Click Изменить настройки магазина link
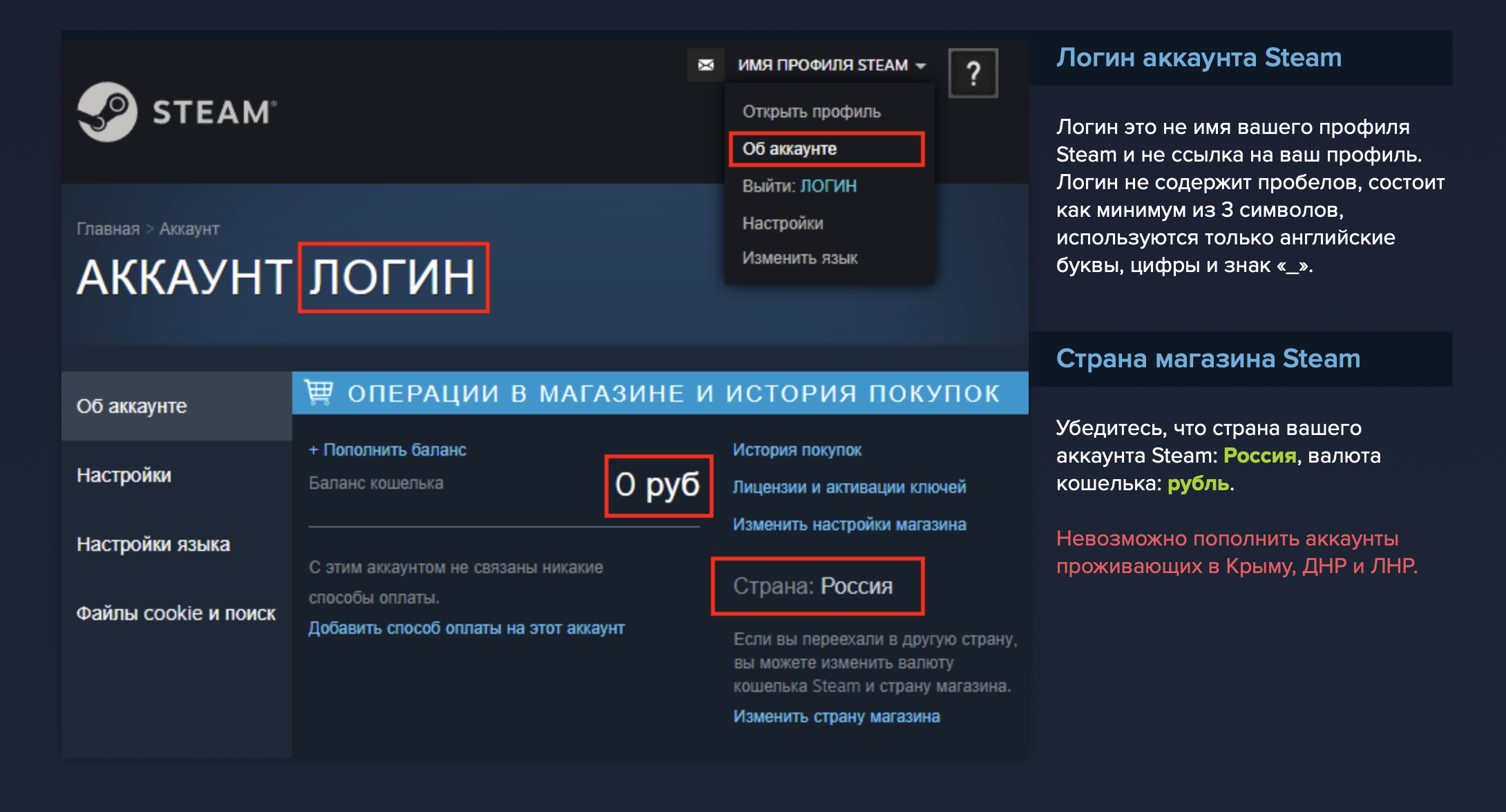 pyautogui.click(x=849, y=524)
